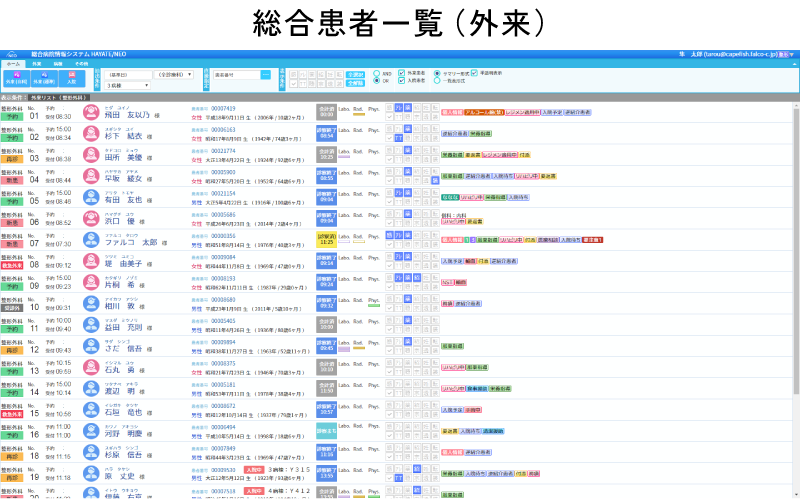Screen dimensions: 800x500
Task: Click the 入院予定 tag in row 01
Action: (552, 112)
